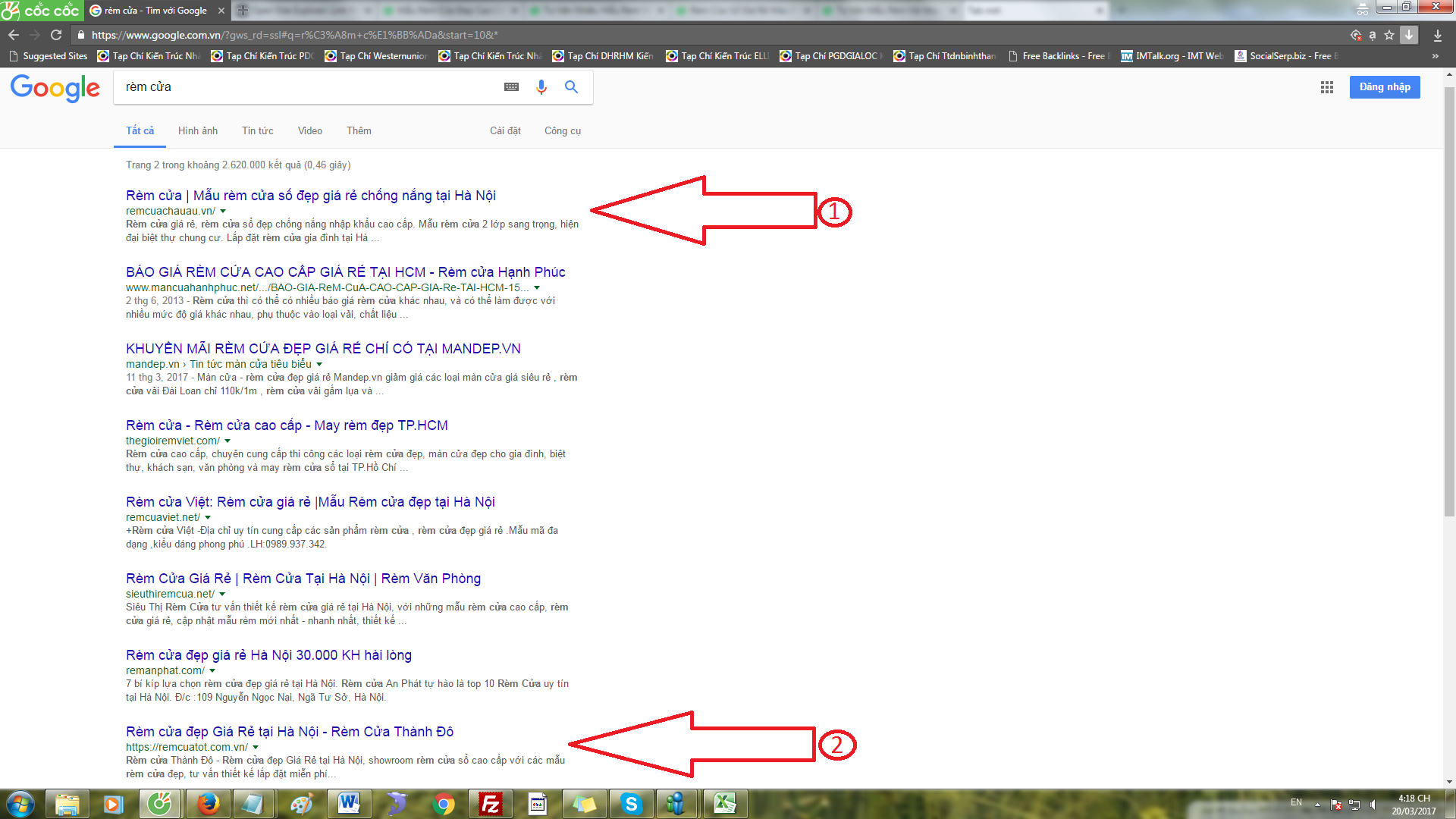Expand dropdown next to remanphat.com URL
The height and width of the screenshot is (819, 1456).
click(x=212, y=671)
